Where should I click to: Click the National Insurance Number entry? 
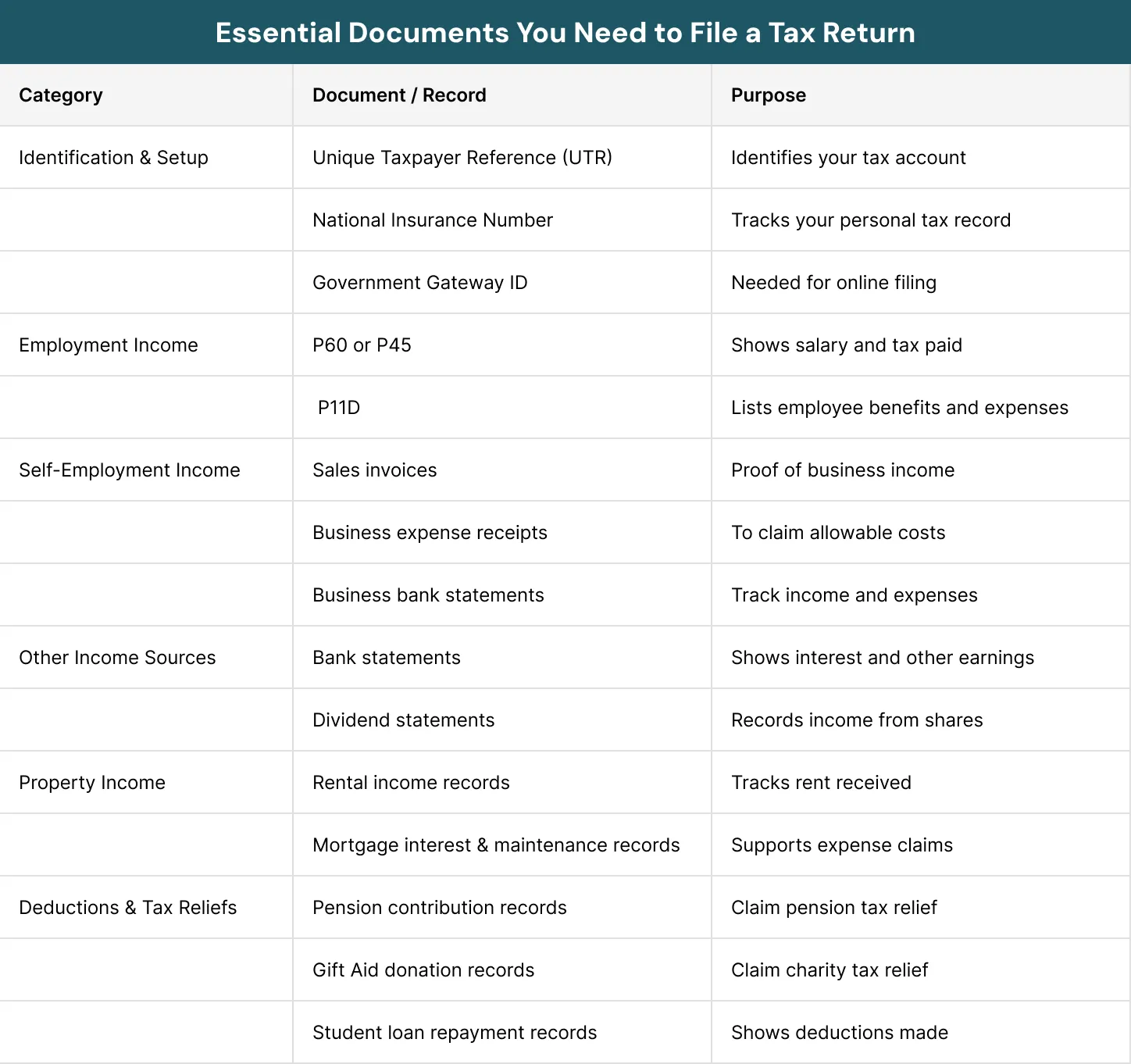click(432, 220)
